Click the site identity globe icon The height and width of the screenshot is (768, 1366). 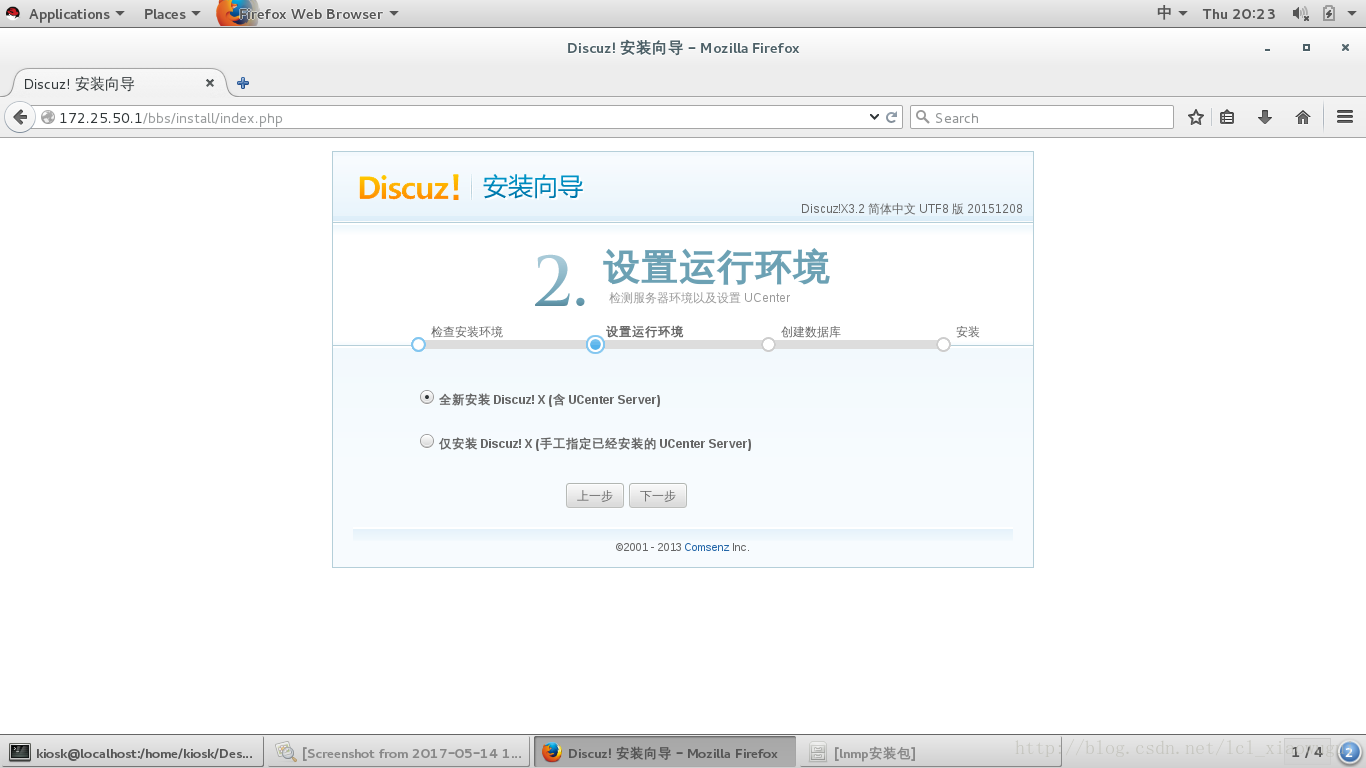[x=47, y=117]
